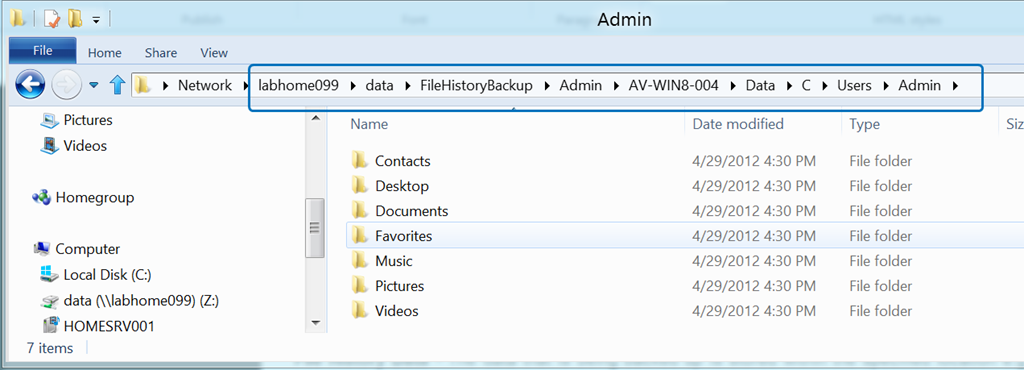Image resolution: width=1024 pixels, height=370 pixels.
Task: Open the Share ribbon tab
Action: [x=161, y=53]
